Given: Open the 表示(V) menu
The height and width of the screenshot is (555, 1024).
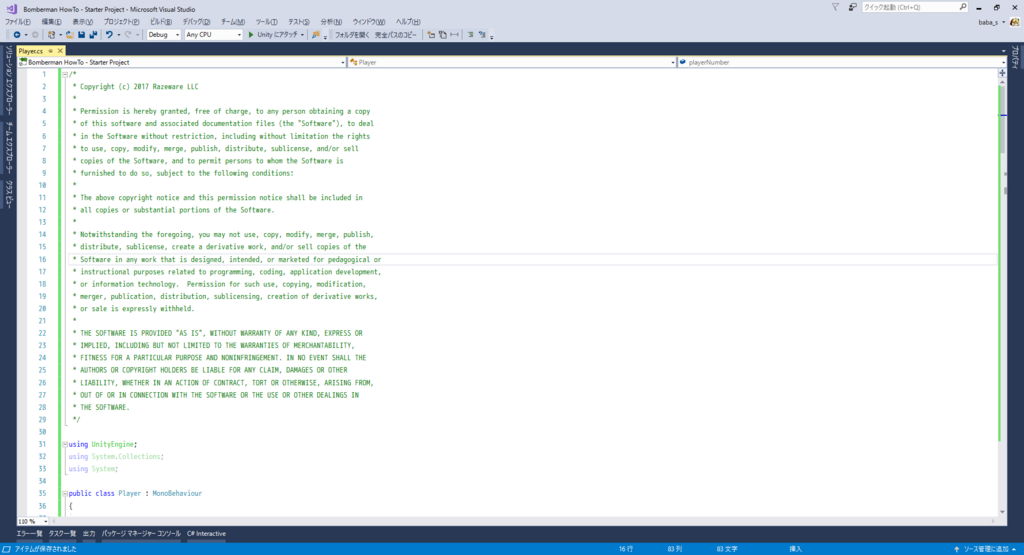Looking at the screenshot, I should [x=82, y=22].
